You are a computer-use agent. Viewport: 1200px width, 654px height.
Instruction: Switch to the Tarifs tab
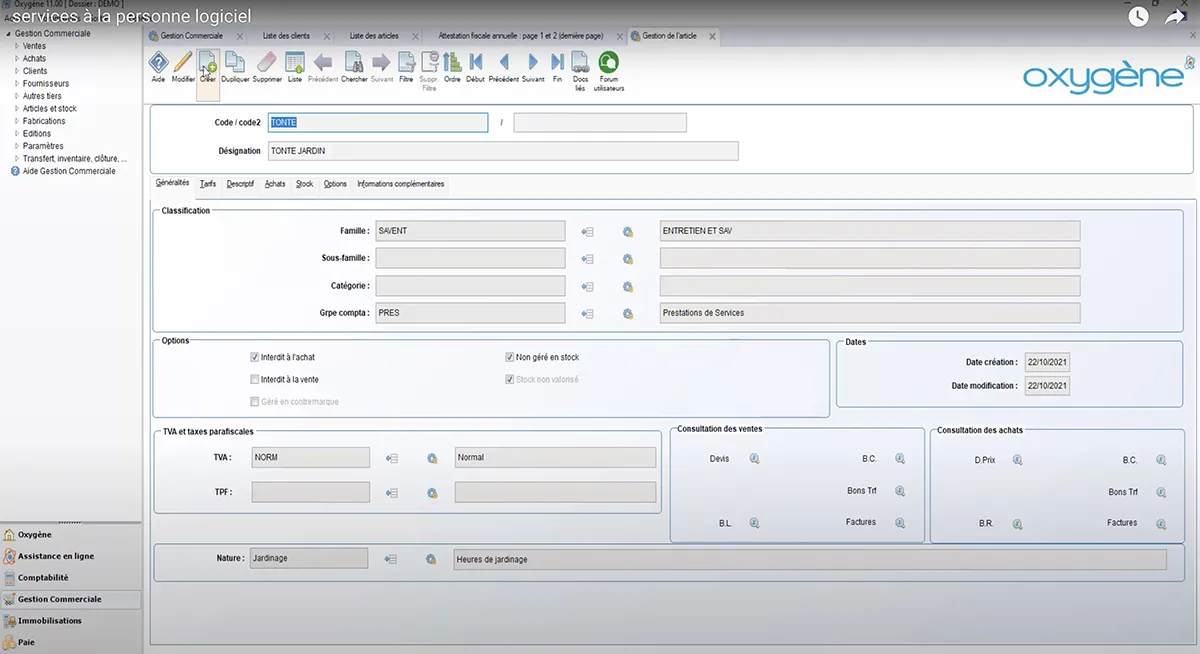coord(207,184)
